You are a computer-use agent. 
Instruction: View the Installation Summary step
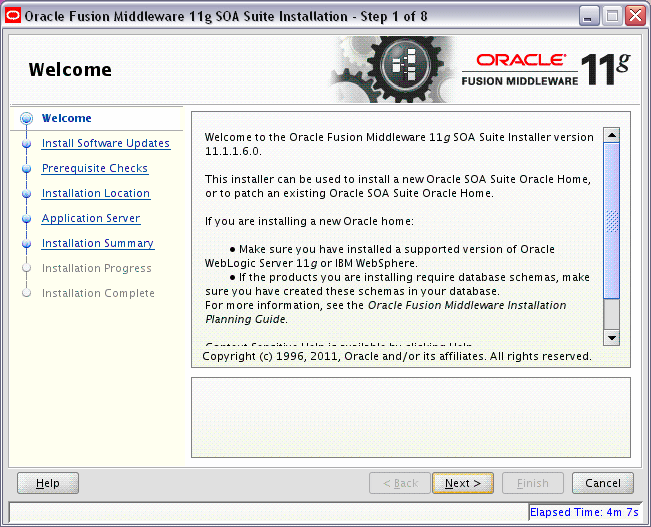[x=98, y=243]
